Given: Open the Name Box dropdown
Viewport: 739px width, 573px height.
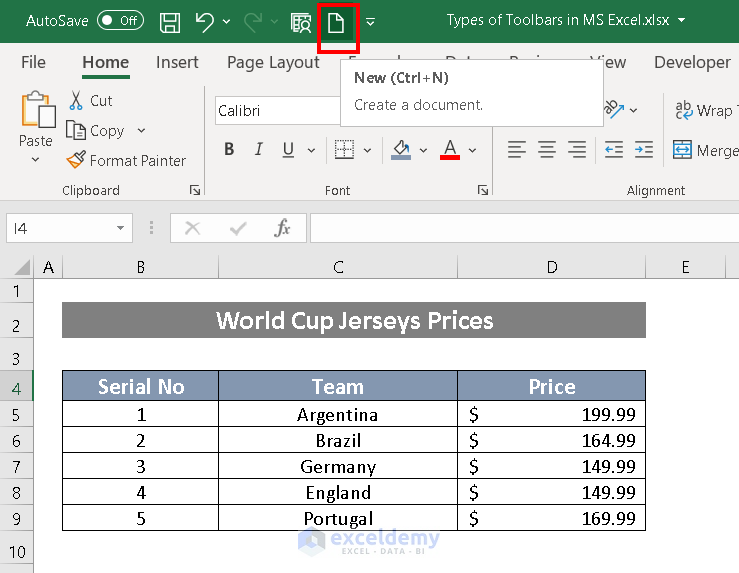Looking at the screenshot, I should click(121, 228).
